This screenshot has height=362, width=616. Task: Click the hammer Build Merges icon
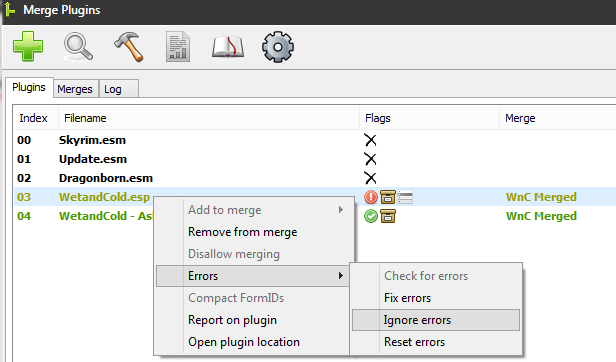tap(128, 47)
